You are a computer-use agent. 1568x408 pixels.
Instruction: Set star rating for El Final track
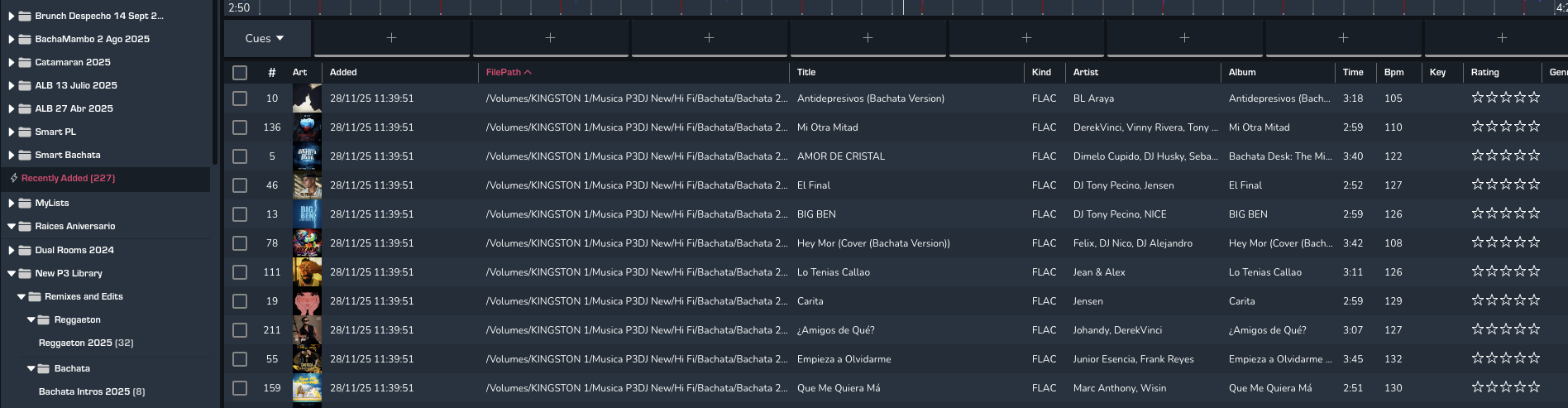pos(1505,185)
